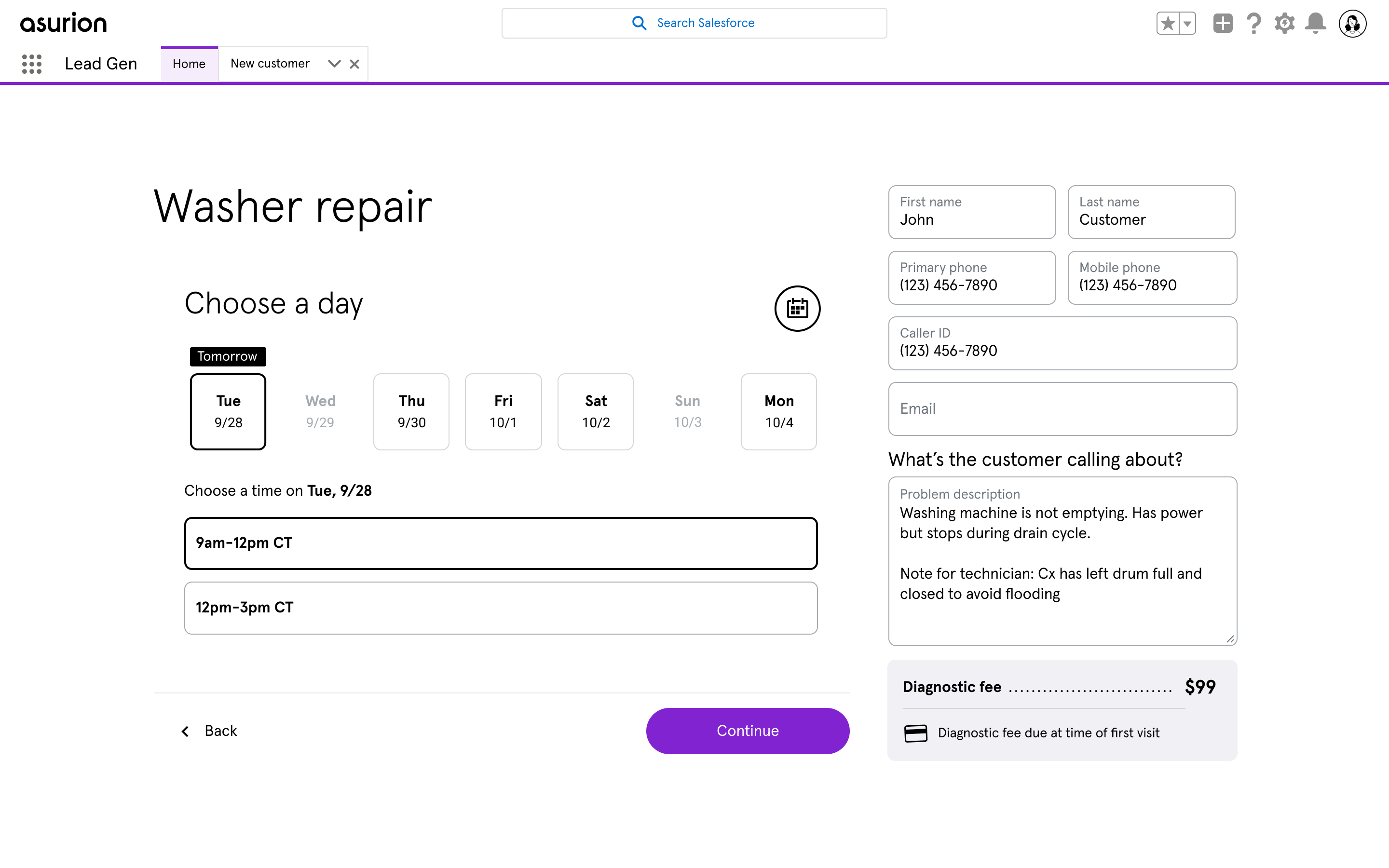Open the user profile avatar
1389x868 pixels.
tap(1352, 24)
